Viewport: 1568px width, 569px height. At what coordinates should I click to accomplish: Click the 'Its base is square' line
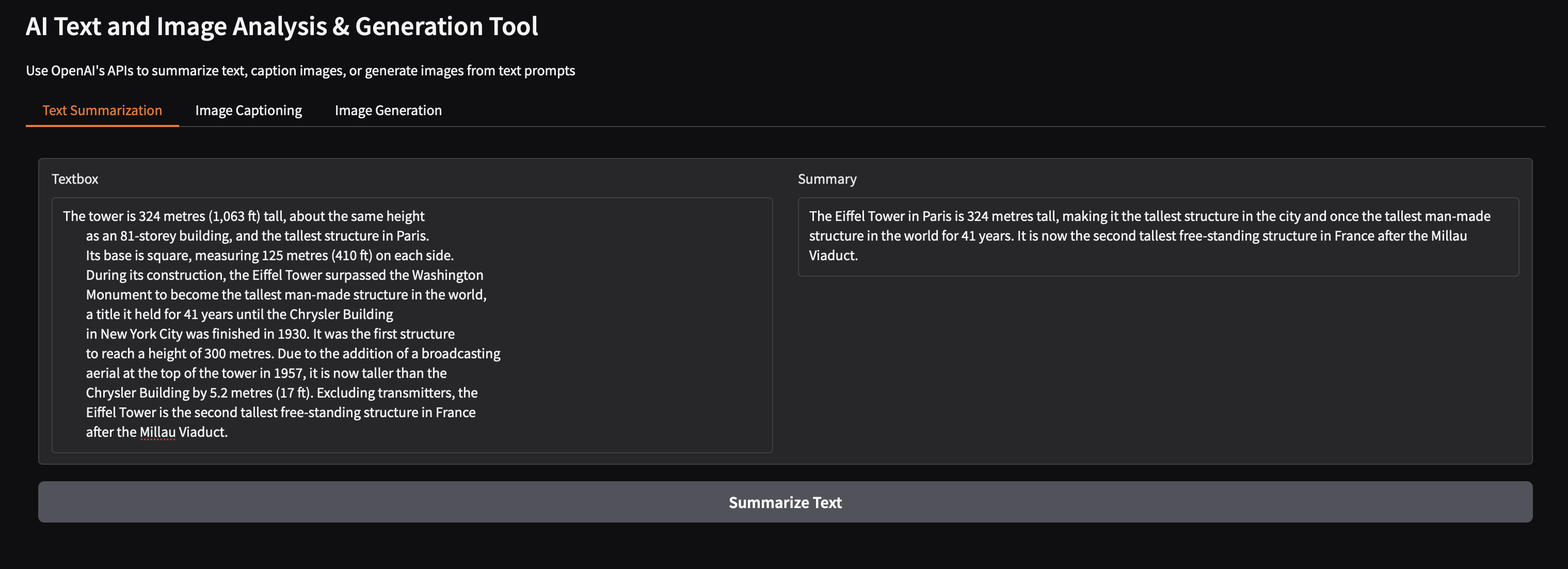pyautogui.click(x=269, y=255)
